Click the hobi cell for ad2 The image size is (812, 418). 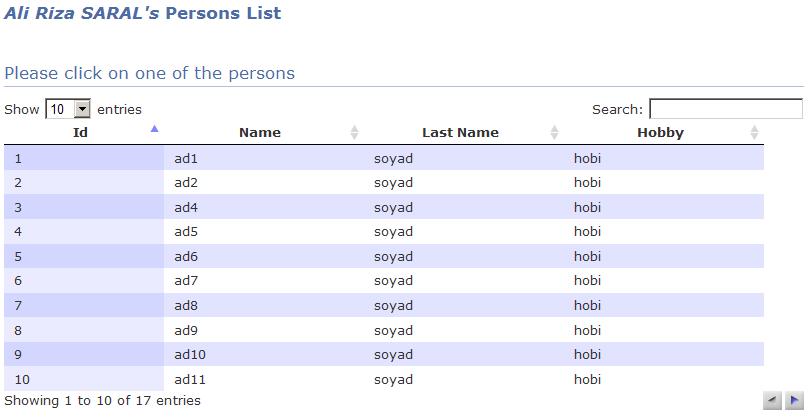pos(587,183)
